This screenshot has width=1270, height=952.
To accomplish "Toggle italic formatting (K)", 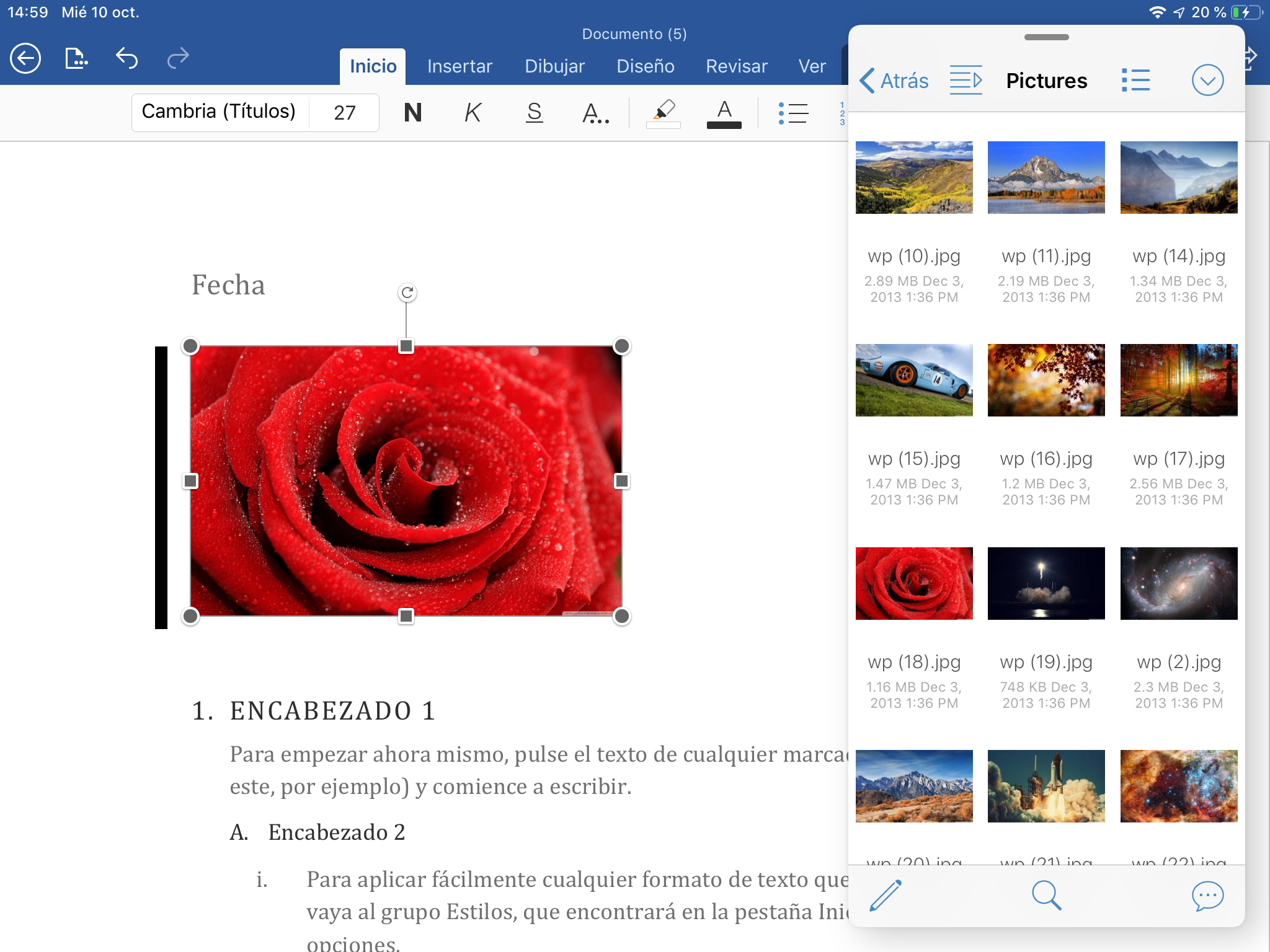I will click(473, 113).
